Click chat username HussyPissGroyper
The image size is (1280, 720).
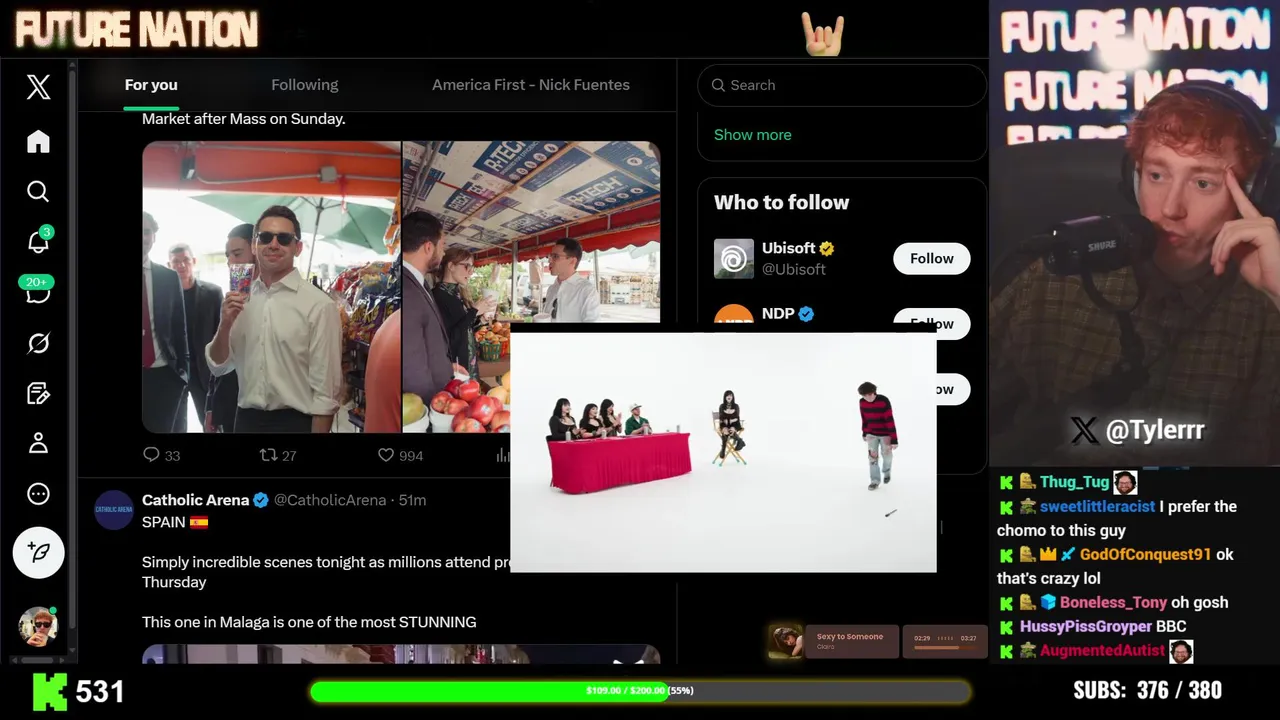1086,626
